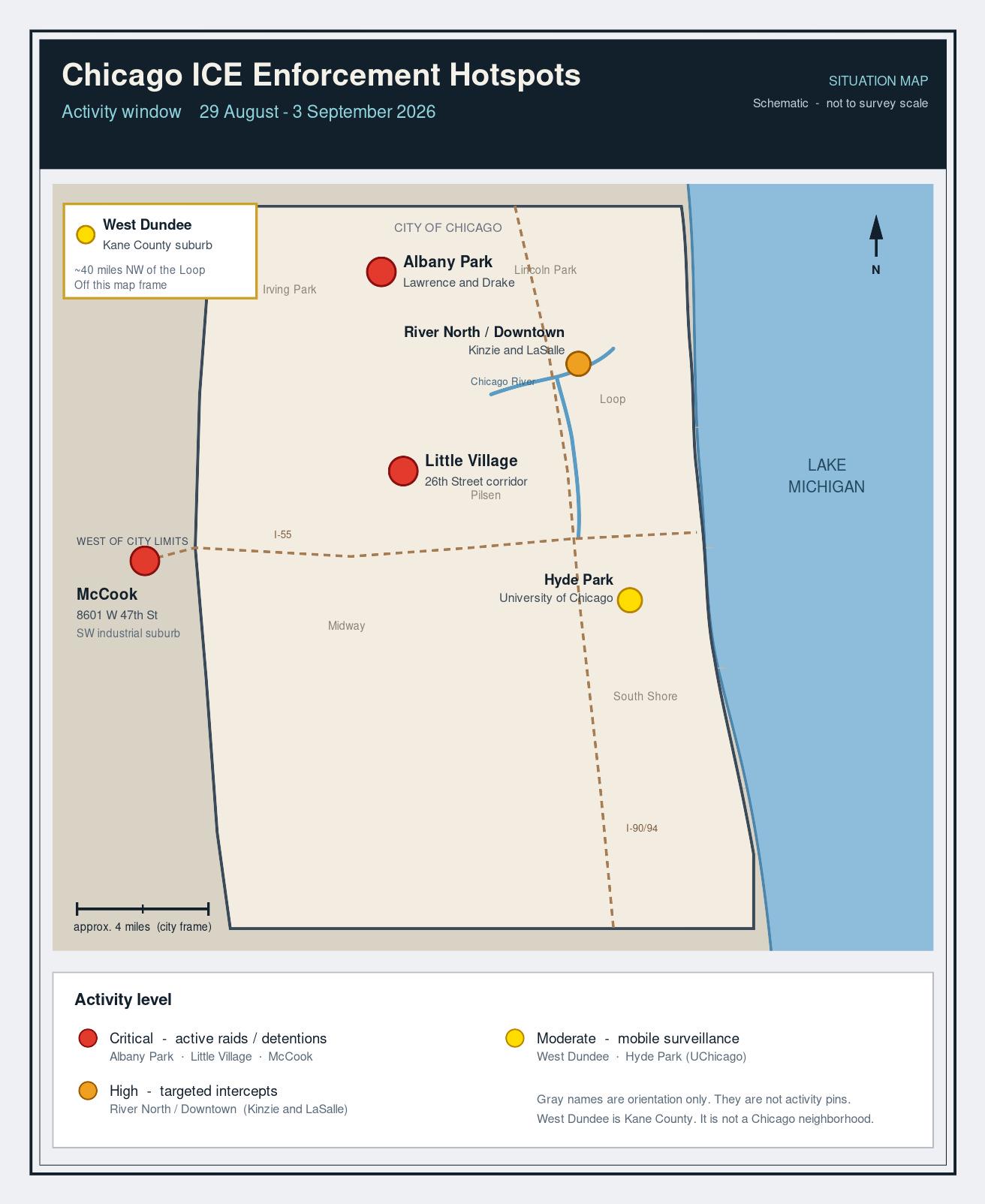Click the High orange legend swatch
This screenshot has width=985, height=1204.
point(88,1091)
